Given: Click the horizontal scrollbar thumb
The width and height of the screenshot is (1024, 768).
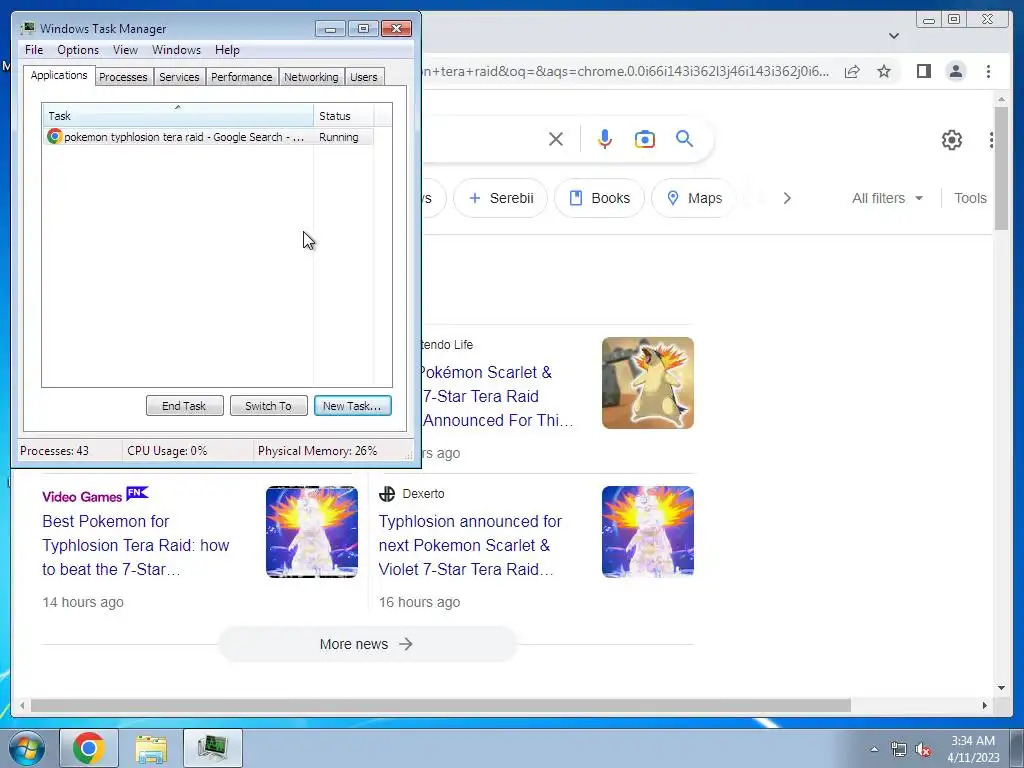Looking at the screenshot, I should pyautogui.click(x=441, y=705).
